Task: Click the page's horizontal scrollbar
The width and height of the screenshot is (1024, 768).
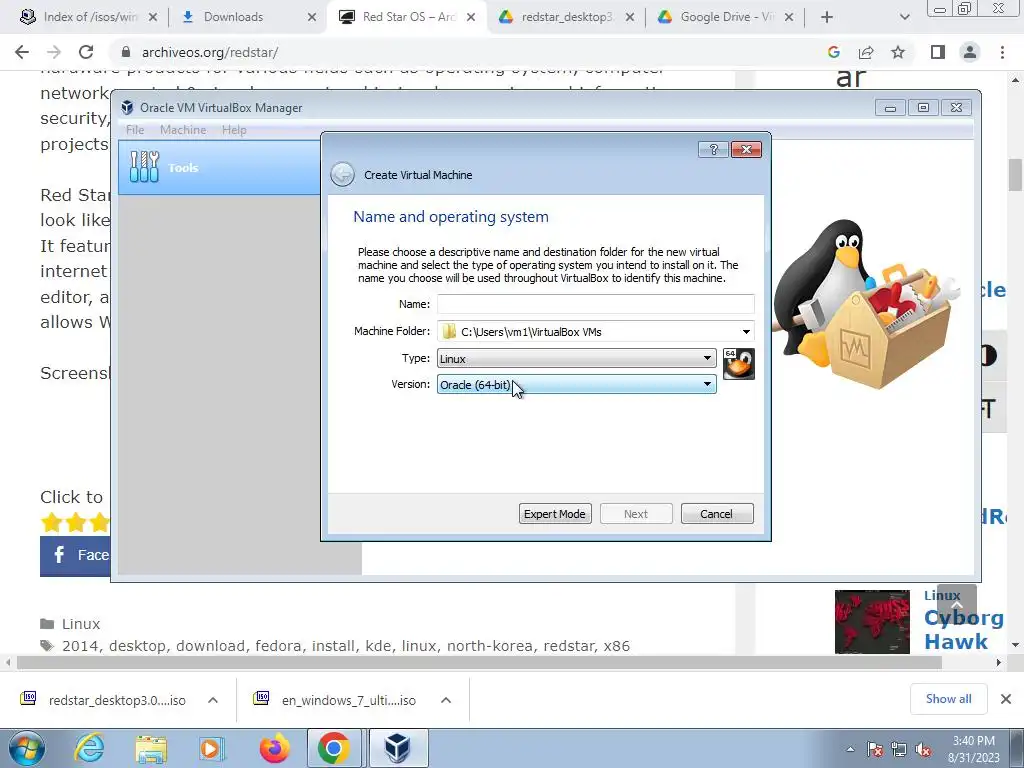Action: pyautogui.click(x=479, y=662)
